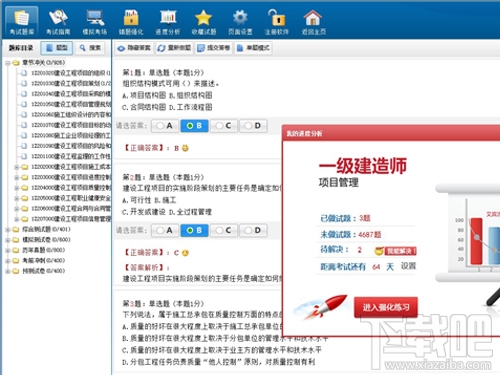The width and height of the screenshot is (500, 375).
Task: Select option C for question 1
Action: pyautogui.click(x=224, y=126)
